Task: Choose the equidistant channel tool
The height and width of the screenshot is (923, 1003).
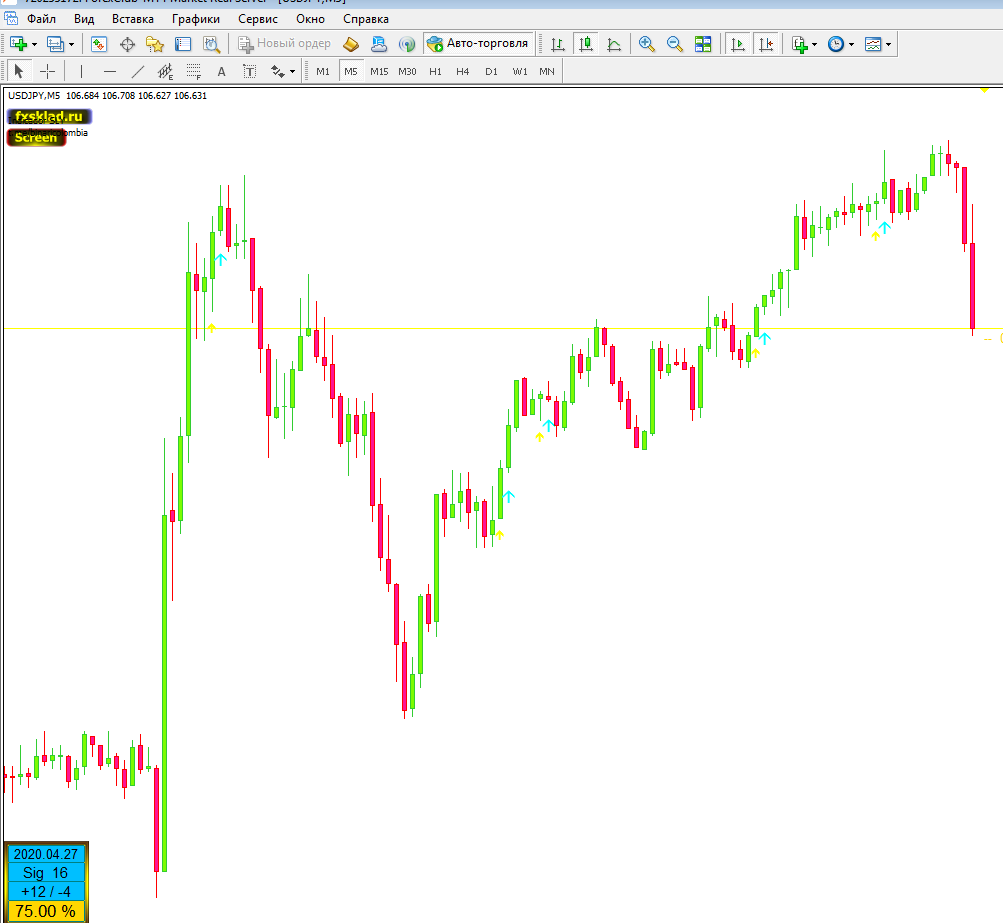Action: click(x=165, y=71)
